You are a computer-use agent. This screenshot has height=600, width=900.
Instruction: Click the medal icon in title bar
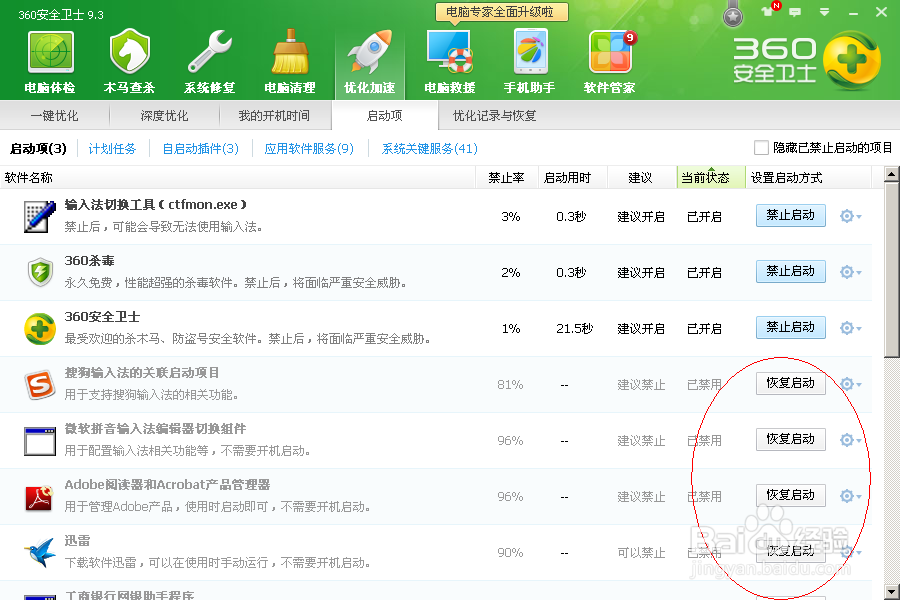tap(732, 15)
